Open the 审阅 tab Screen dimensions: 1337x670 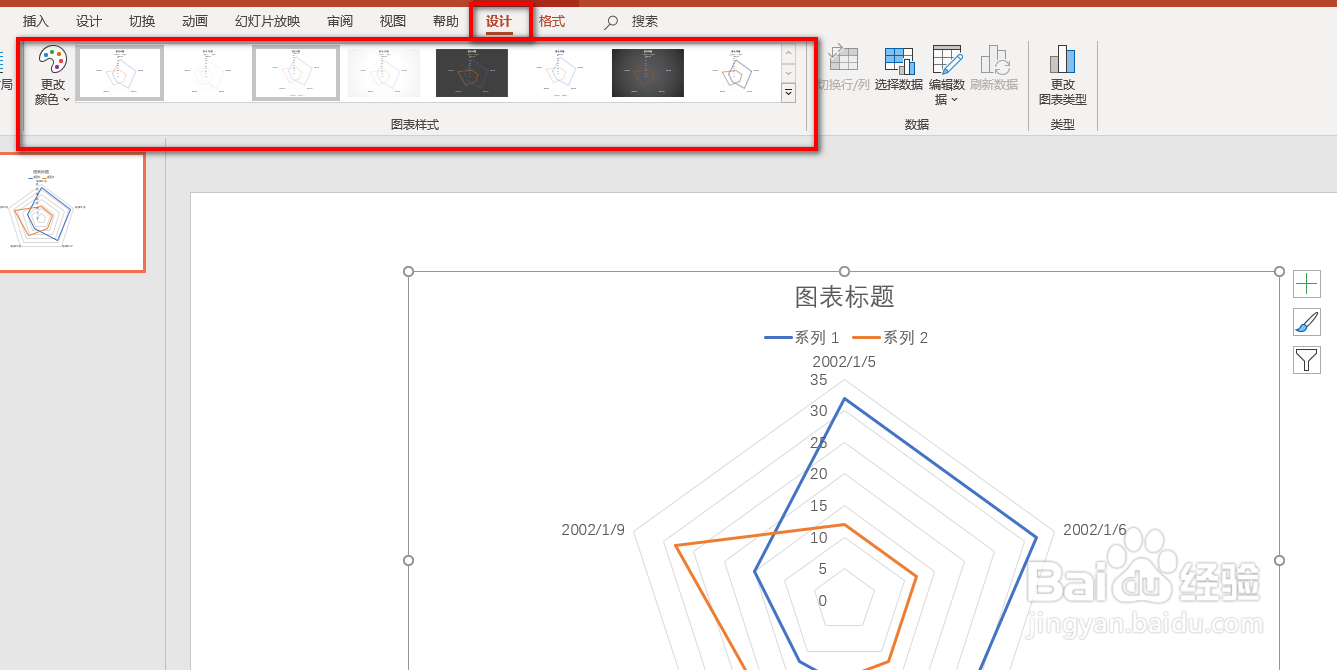click(340, 21)
